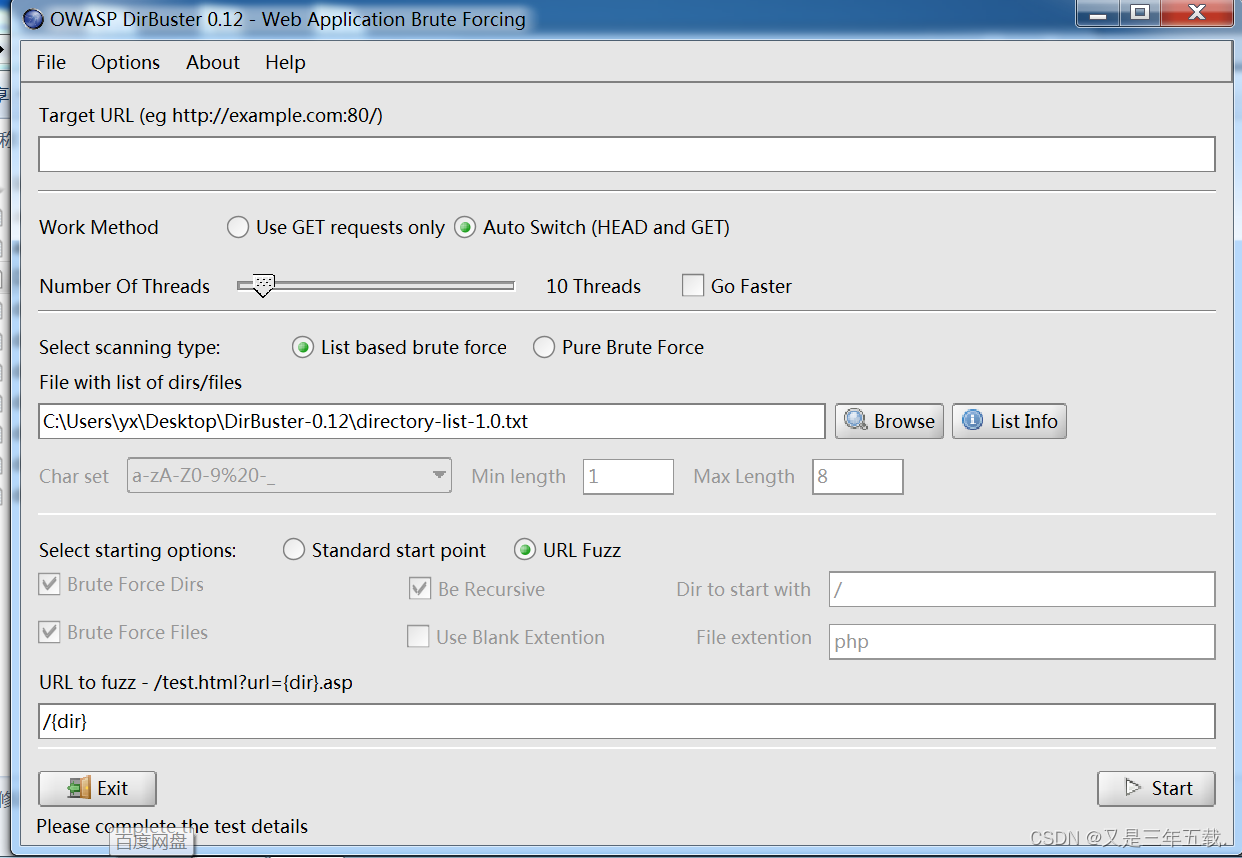The image size is (1242, 858).
Task: Click the info icon on List Info button
Action: click(x=972, y=421)
